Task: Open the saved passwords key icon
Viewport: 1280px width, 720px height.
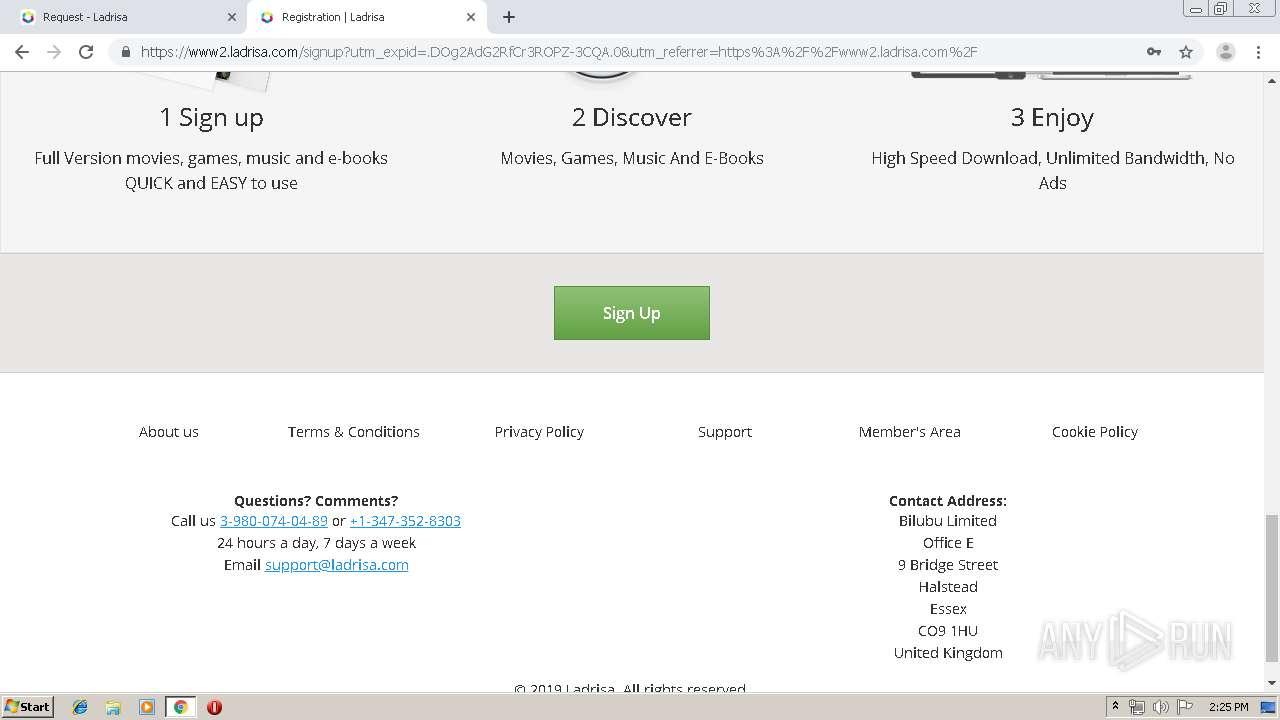Action: tap(1154, 52)
